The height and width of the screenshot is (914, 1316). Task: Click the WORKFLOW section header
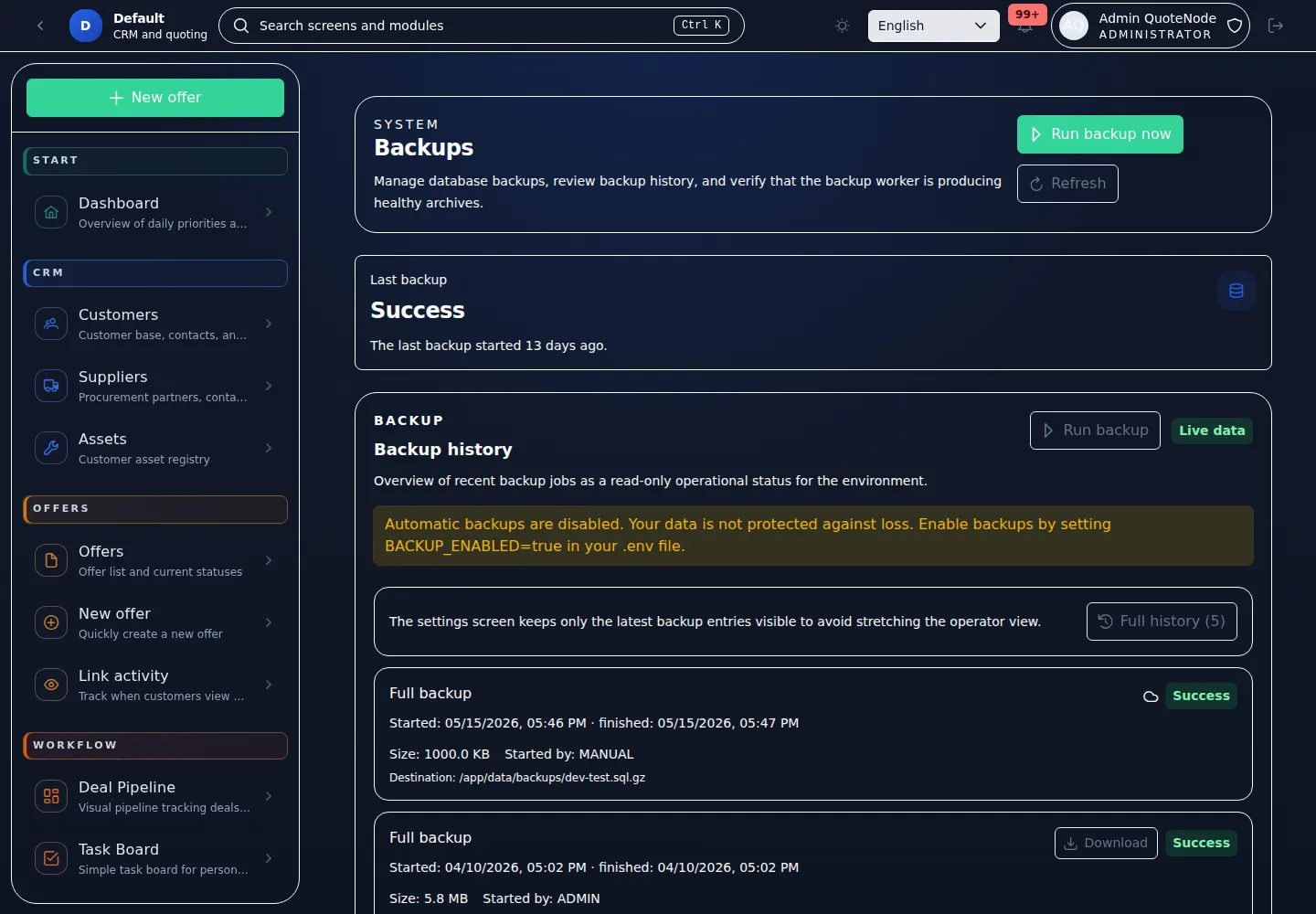(155, 746)
